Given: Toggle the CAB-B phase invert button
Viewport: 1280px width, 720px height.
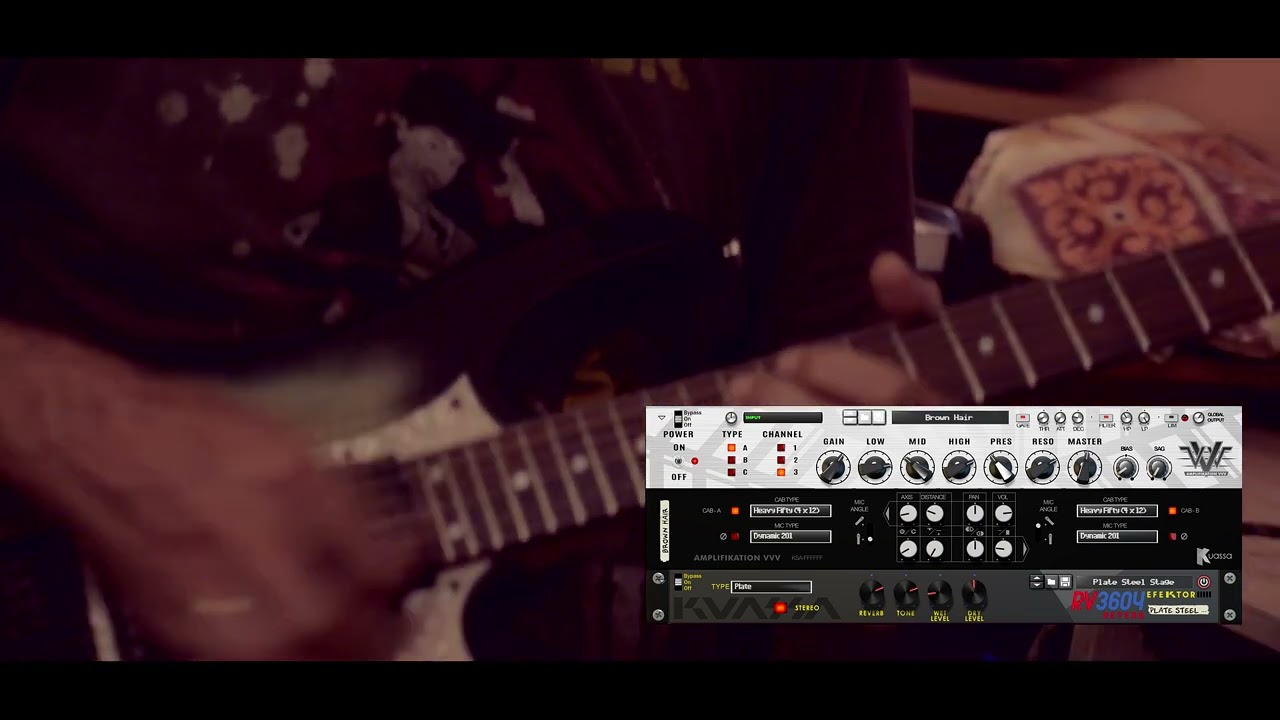Looking at the screenshot, I should click(x=1172, y=537).
